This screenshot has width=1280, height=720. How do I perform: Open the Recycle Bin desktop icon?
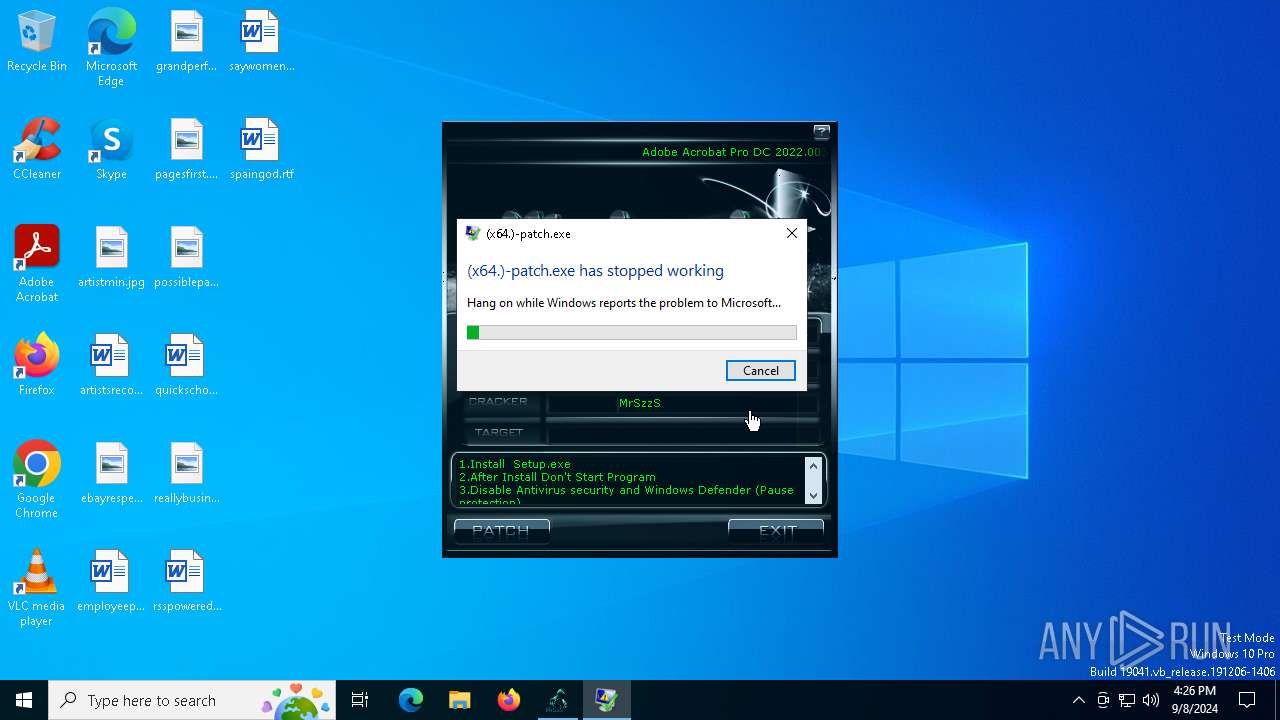[37, 42]
